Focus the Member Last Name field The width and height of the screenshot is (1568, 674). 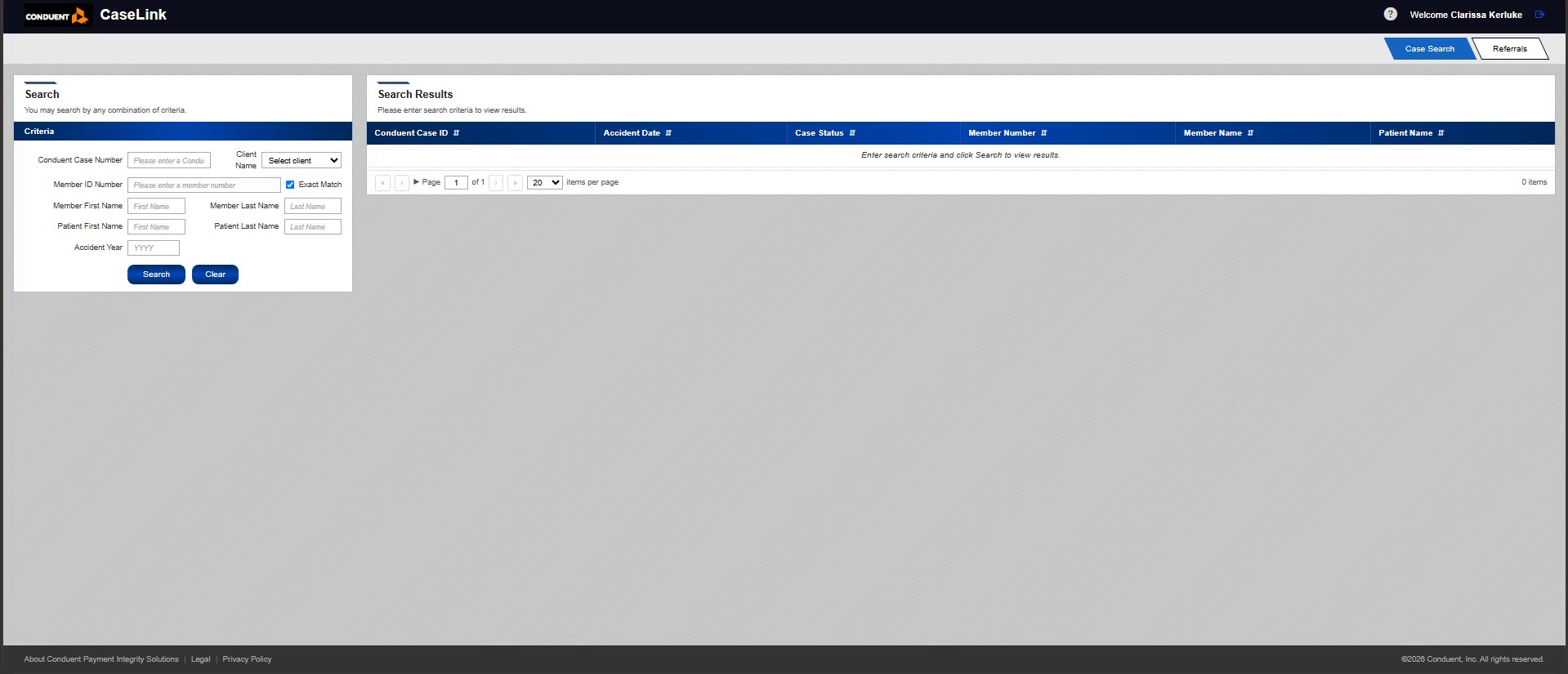point(313,206)
